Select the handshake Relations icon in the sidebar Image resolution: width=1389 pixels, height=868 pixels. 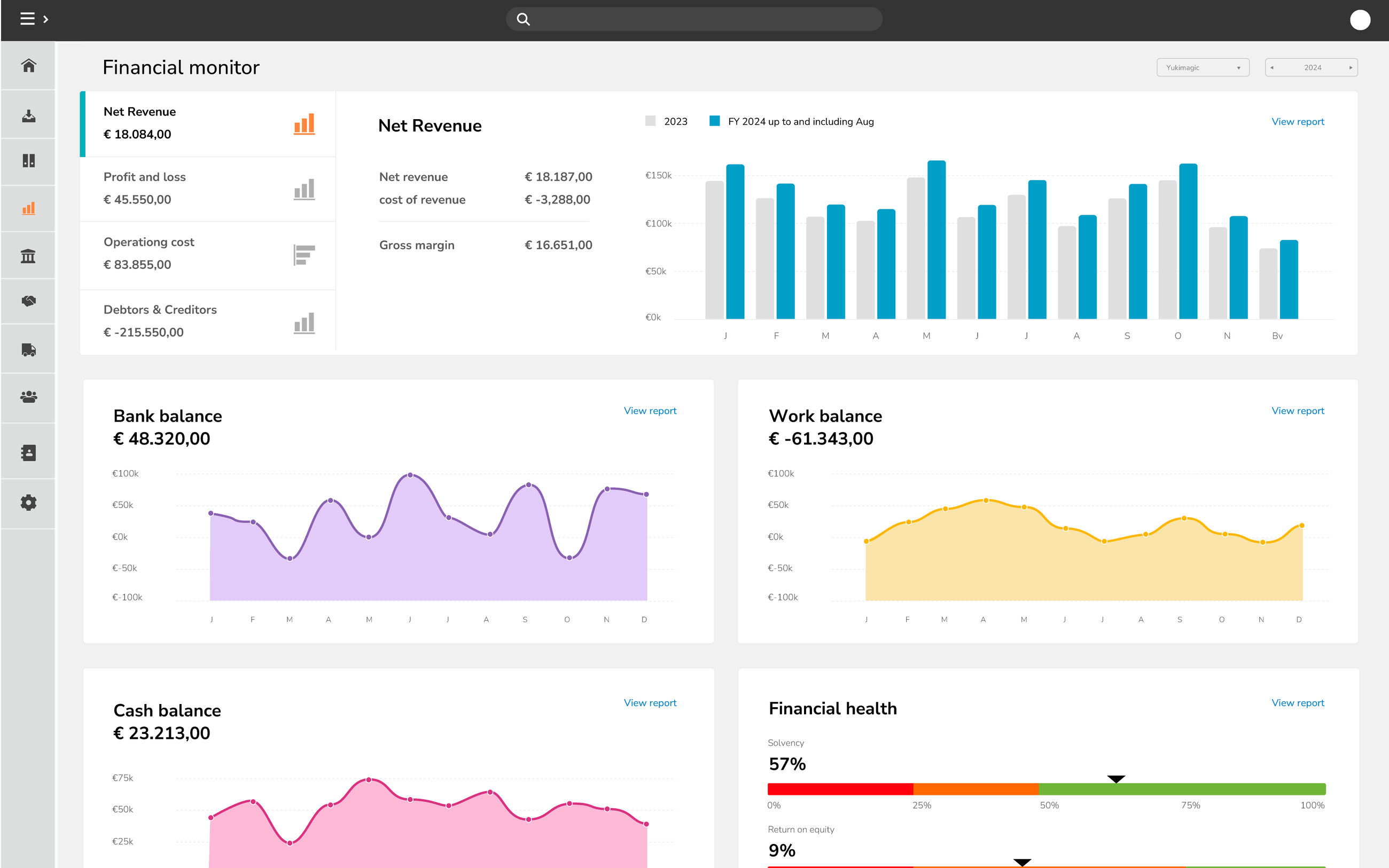coord(28,301)
